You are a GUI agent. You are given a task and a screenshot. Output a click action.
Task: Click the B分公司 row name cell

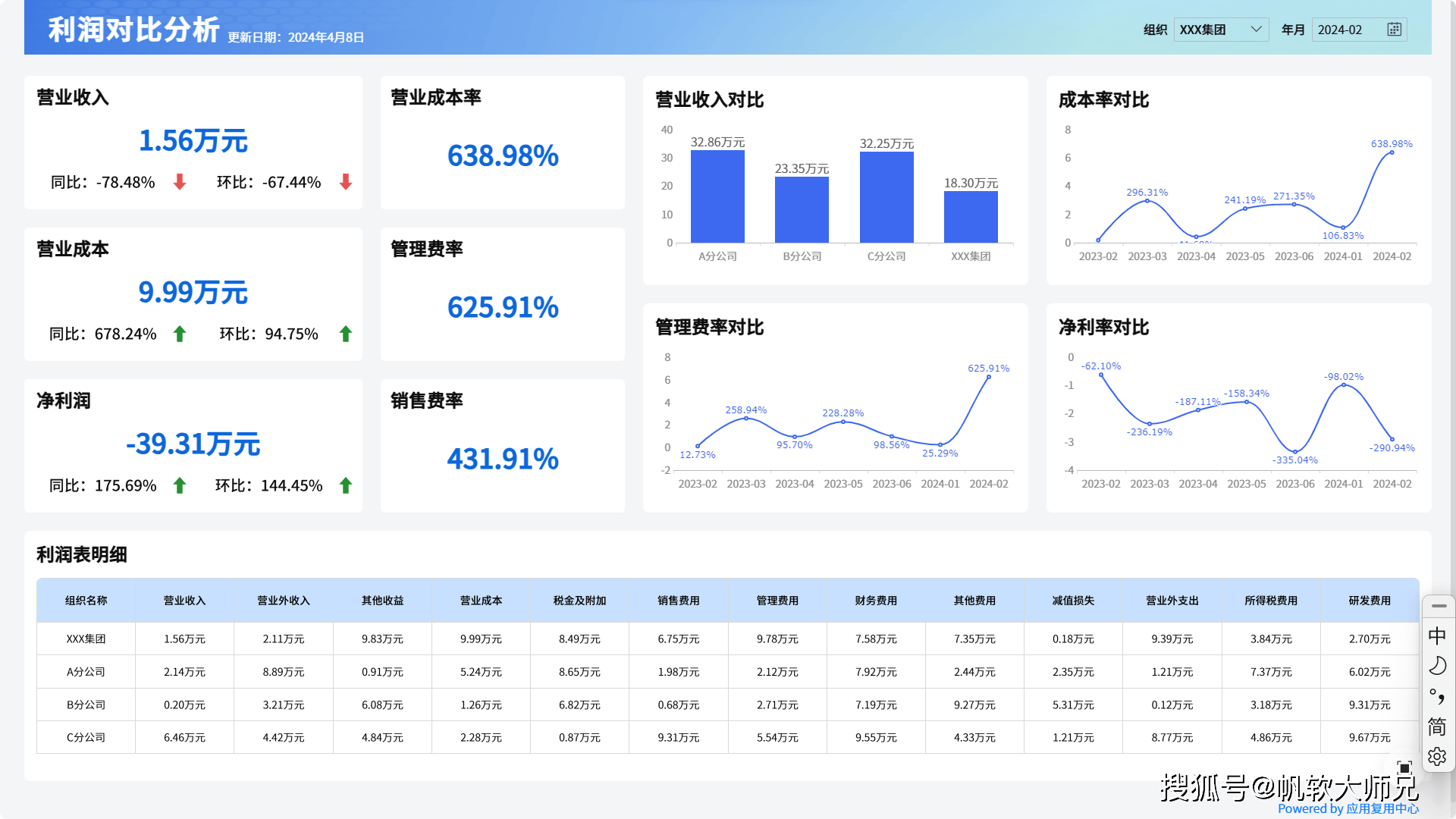[86, 704]
